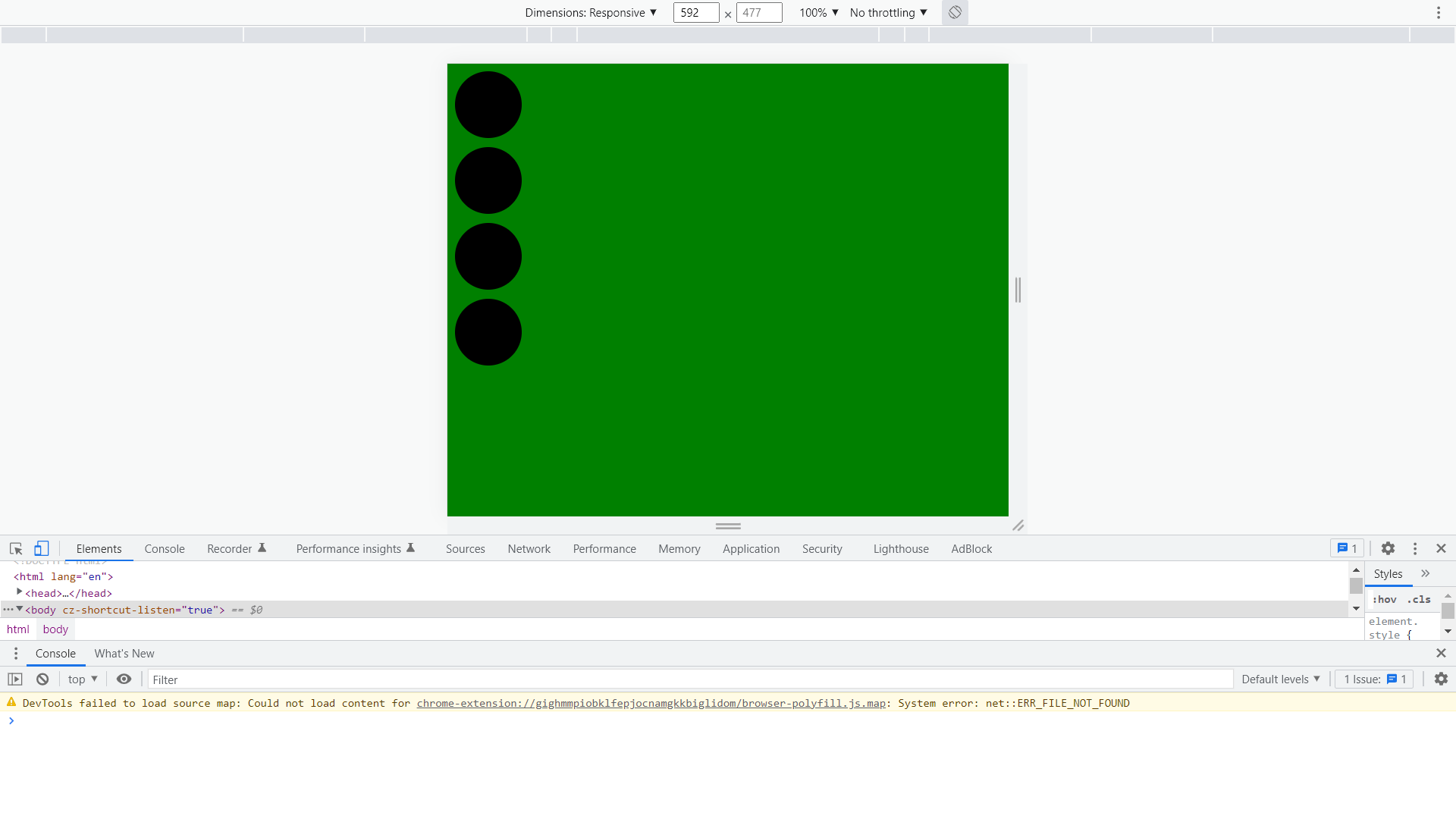The height and width of the screenshot is (819, 1456).
Task: Open the Application tab
Action: coord(751,548)
